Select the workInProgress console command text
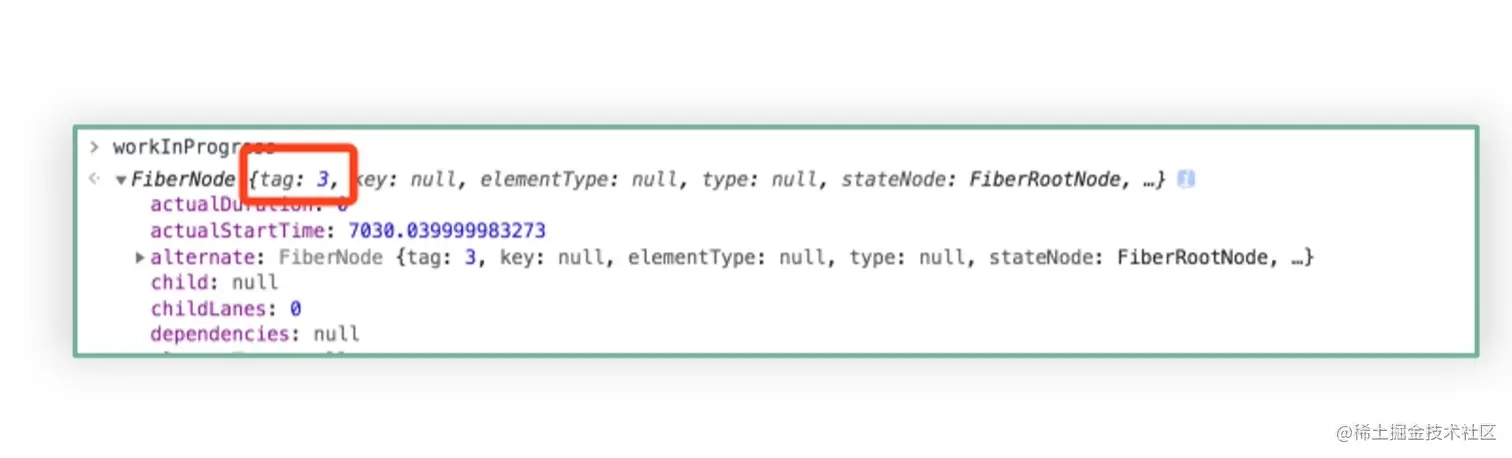The width and height of the screenshot is (1512, 458). (193, 148)
